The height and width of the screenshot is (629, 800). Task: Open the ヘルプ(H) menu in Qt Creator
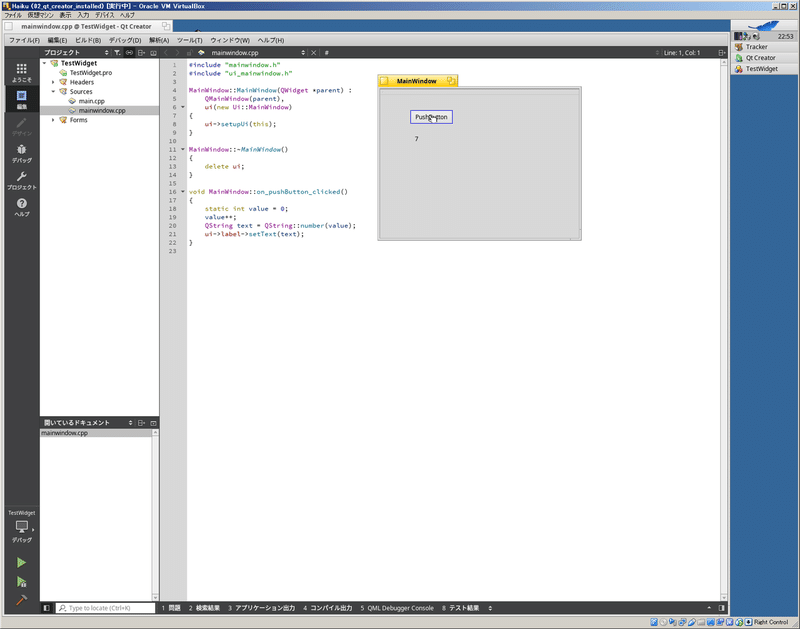coord(270,40)
